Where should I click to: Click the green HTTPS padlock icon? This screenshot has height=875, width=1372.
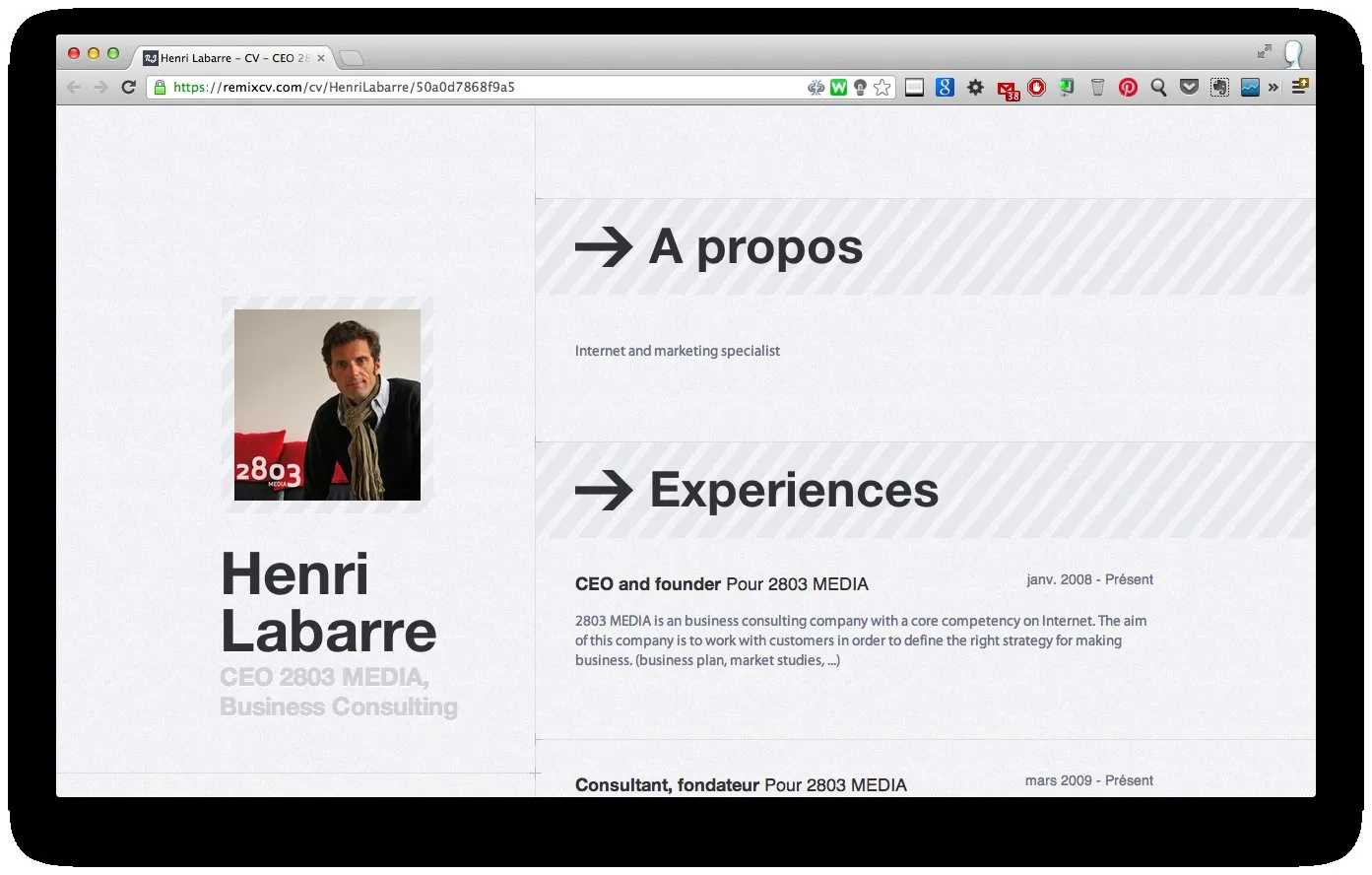pos(161,88)
